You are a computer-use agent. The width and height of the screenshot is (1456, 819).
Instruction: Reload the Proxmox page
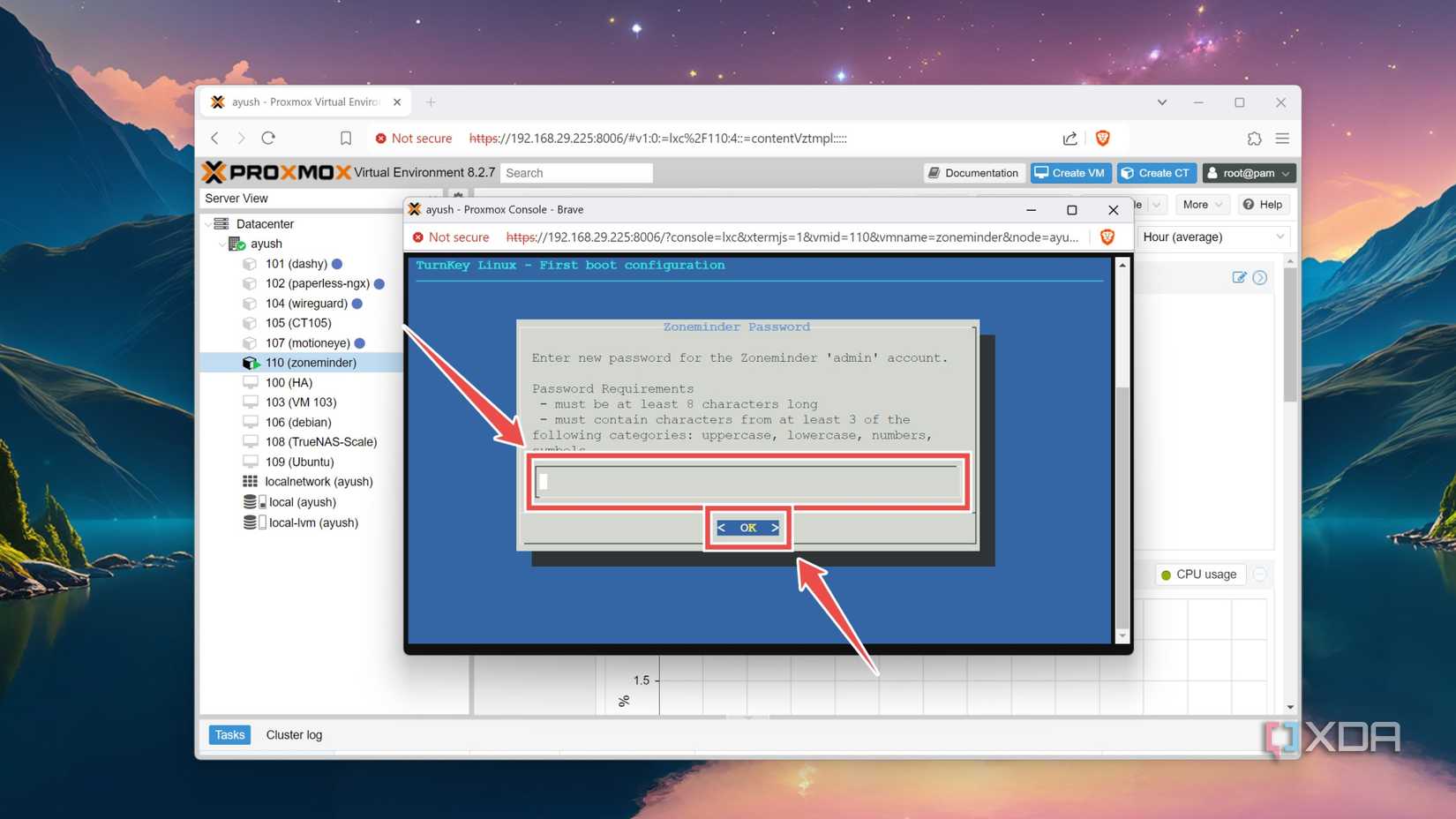[x=268, y=138]
